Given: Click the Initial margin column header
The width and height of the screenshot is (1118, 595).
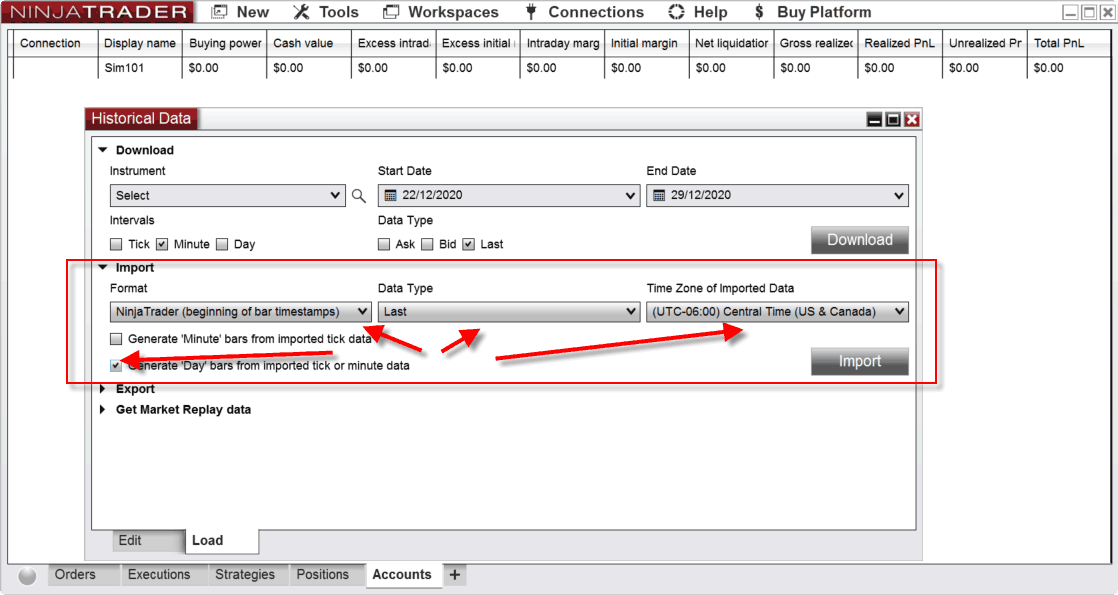Looking at the screenshot, I should point(647,44).
